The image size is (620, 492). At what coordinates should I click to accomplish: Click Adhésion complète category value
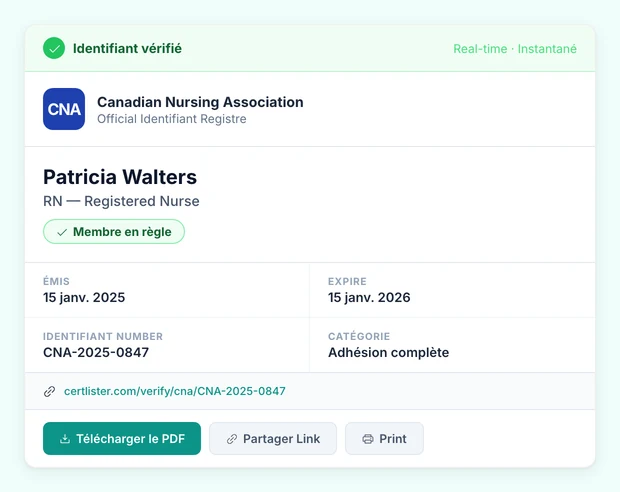388,352
